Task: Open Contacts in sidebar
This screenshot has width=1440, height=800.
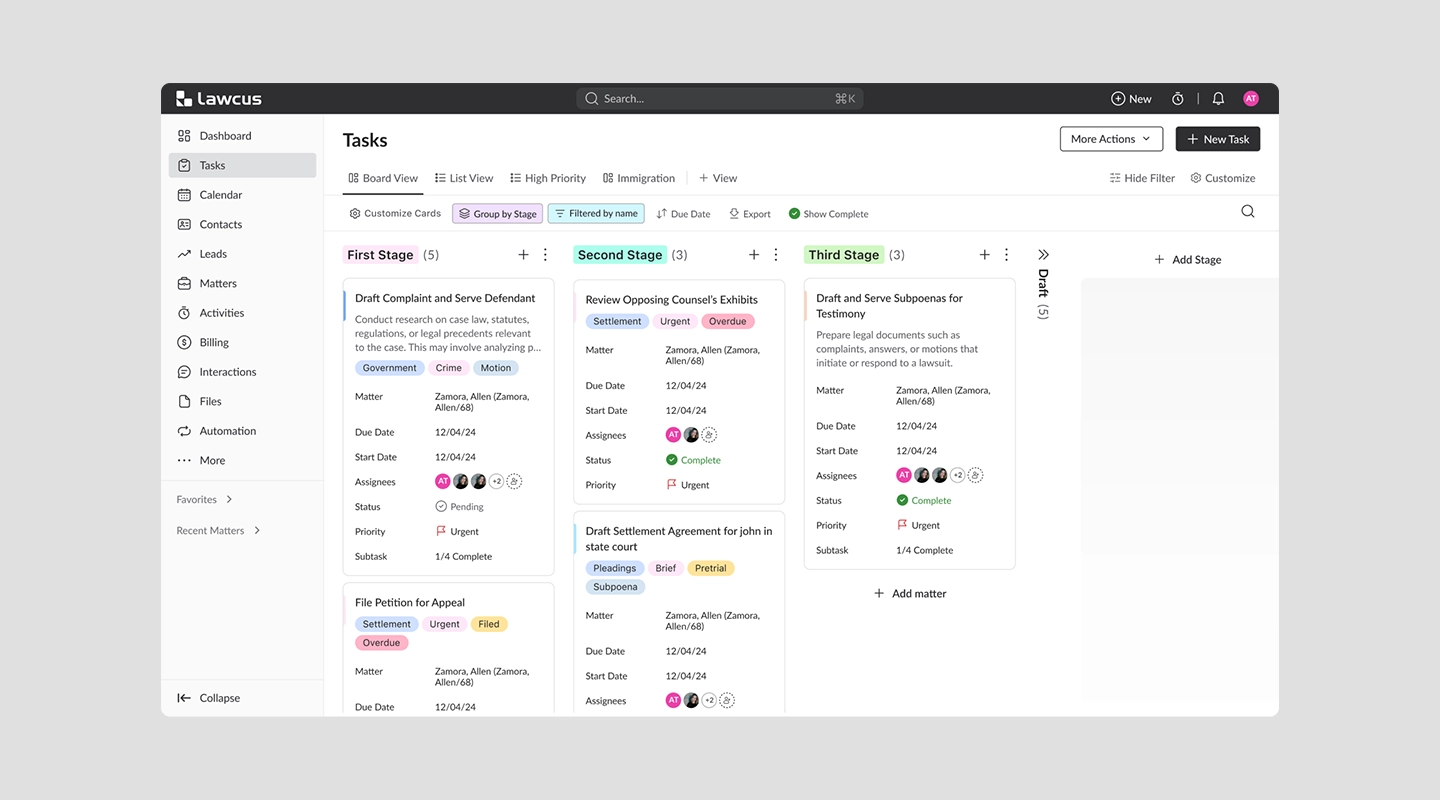Action: click(242, 224)
